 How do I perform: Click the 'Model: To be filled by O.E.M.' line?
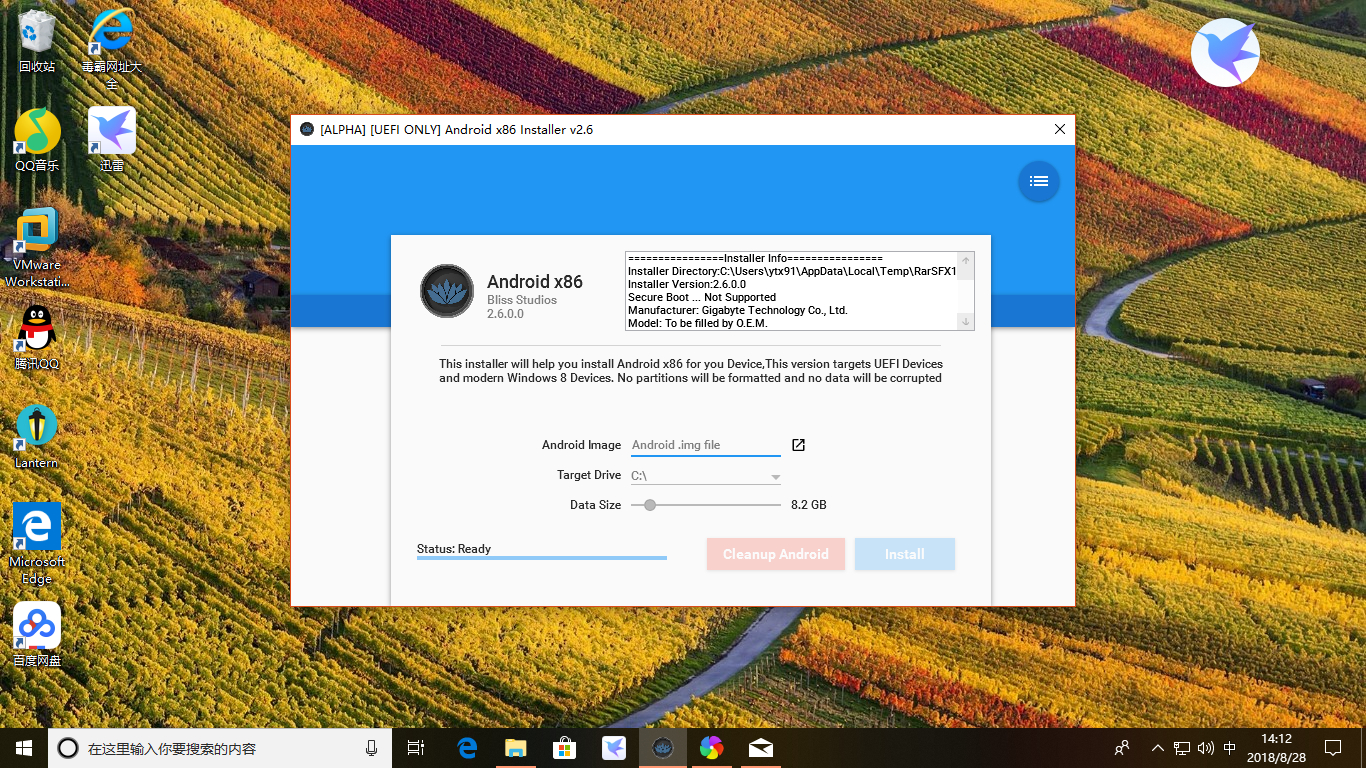(x=698, y=323)
